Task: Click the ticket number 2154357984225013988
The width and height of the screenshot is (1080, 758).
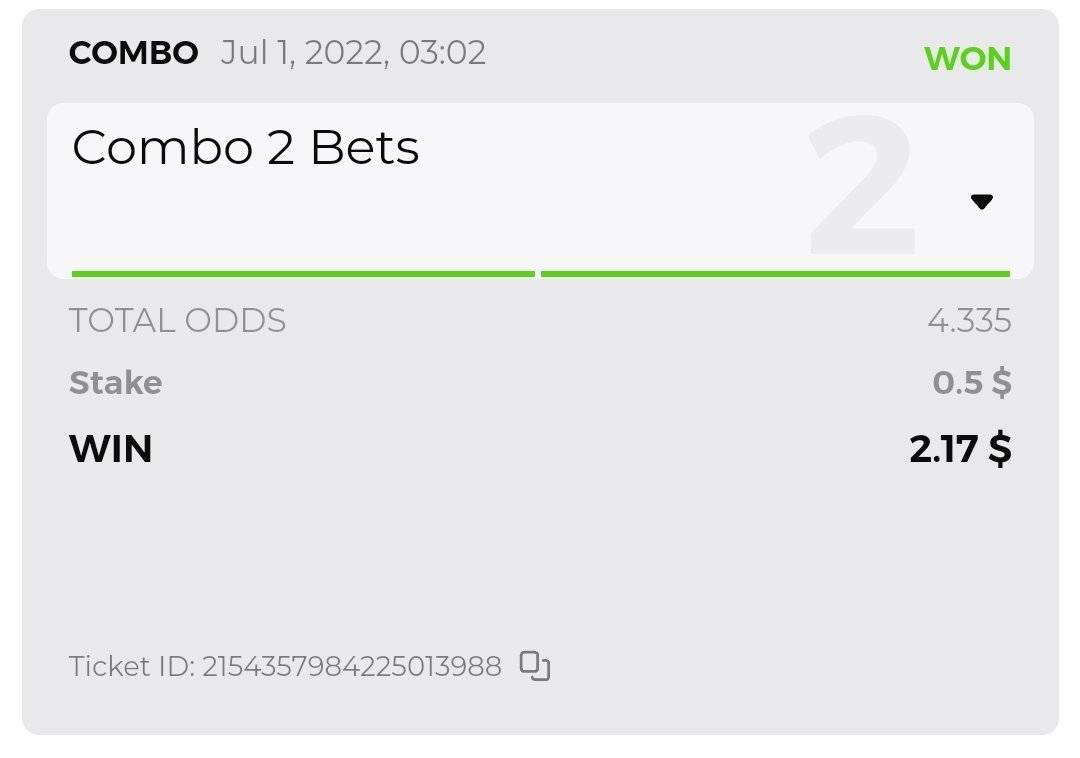Action: pos(352,667)
